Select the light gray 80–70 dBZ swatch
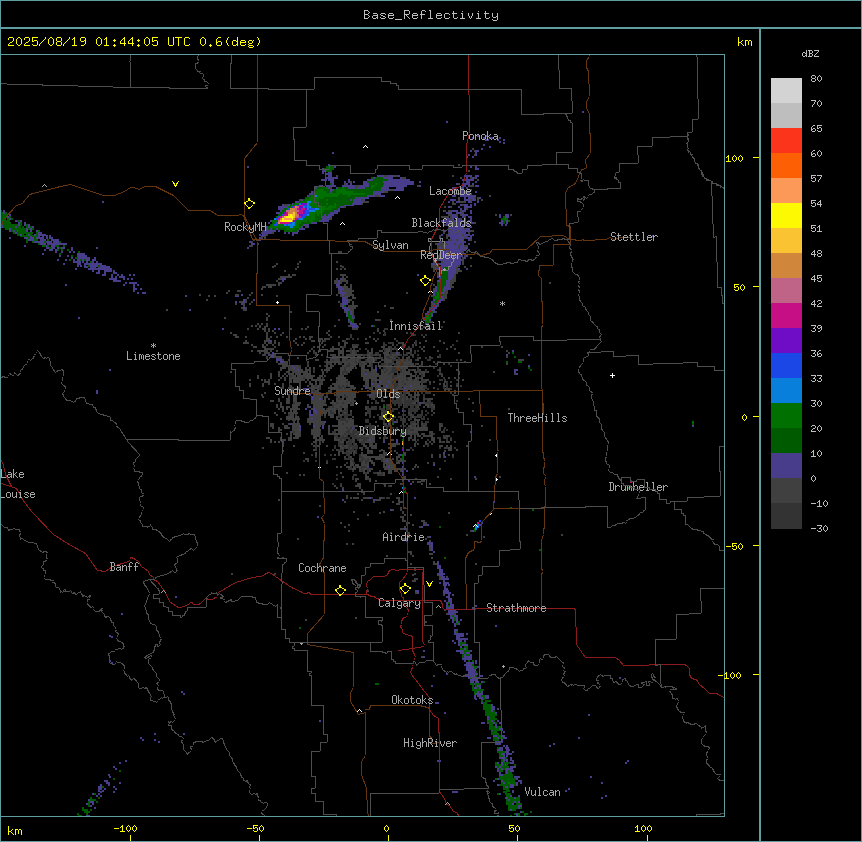The width and height of the screenshot is (862, 842). click(x=786, y=91)
